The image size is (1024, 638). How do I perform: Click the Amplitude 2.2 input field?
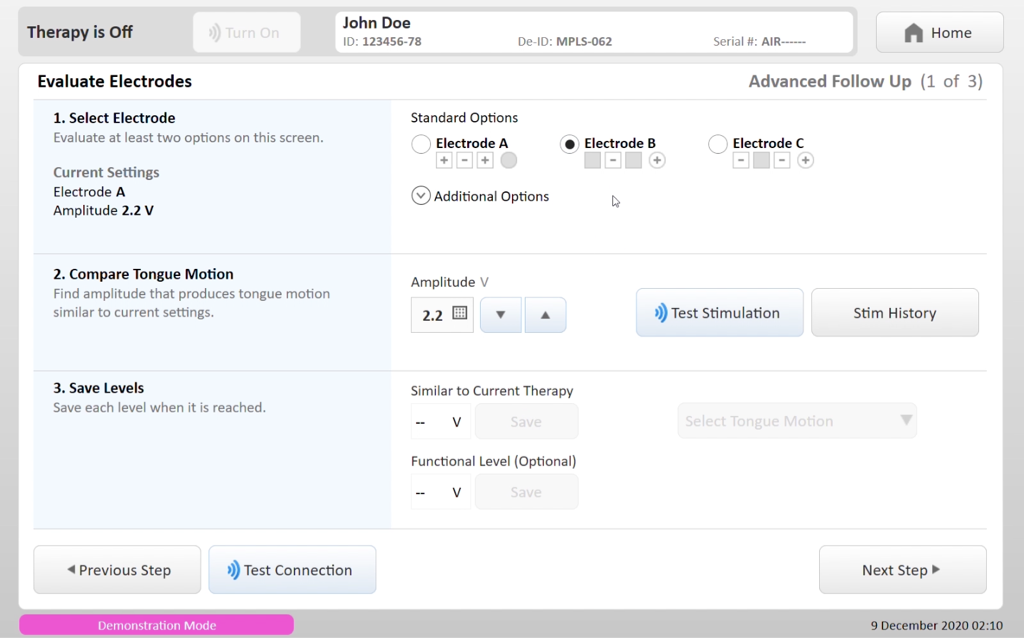click(x=442, y=315)
